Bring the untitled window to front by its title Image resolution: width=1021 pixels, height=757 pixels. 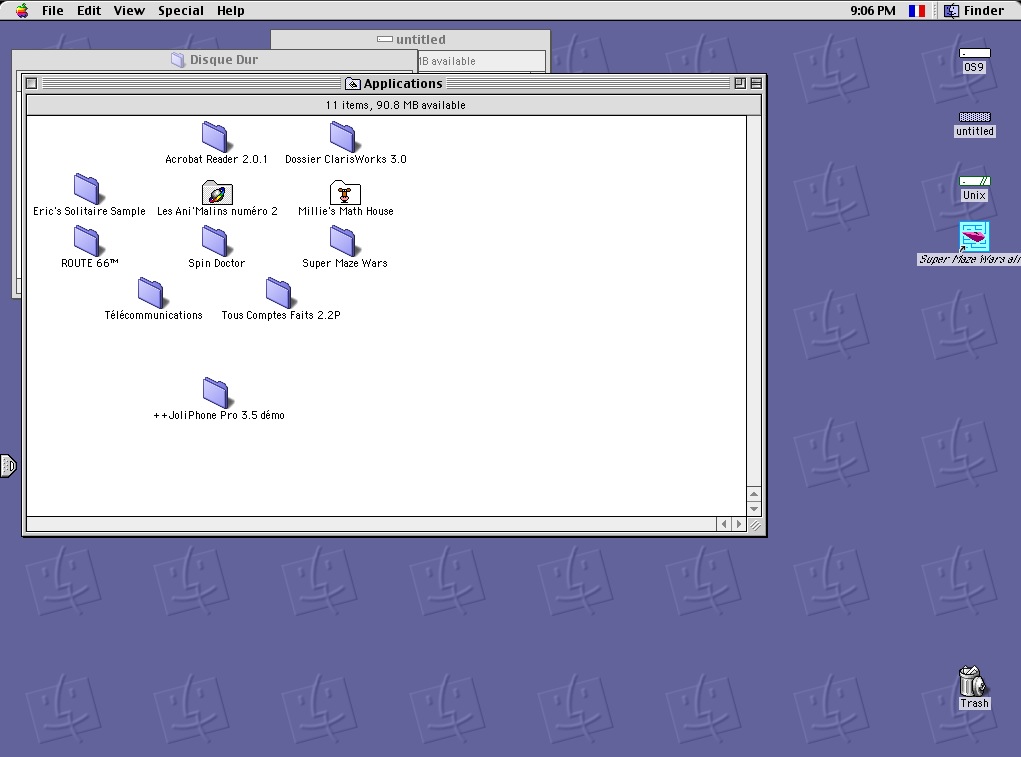pyautogui.click(x=421, y=40)
